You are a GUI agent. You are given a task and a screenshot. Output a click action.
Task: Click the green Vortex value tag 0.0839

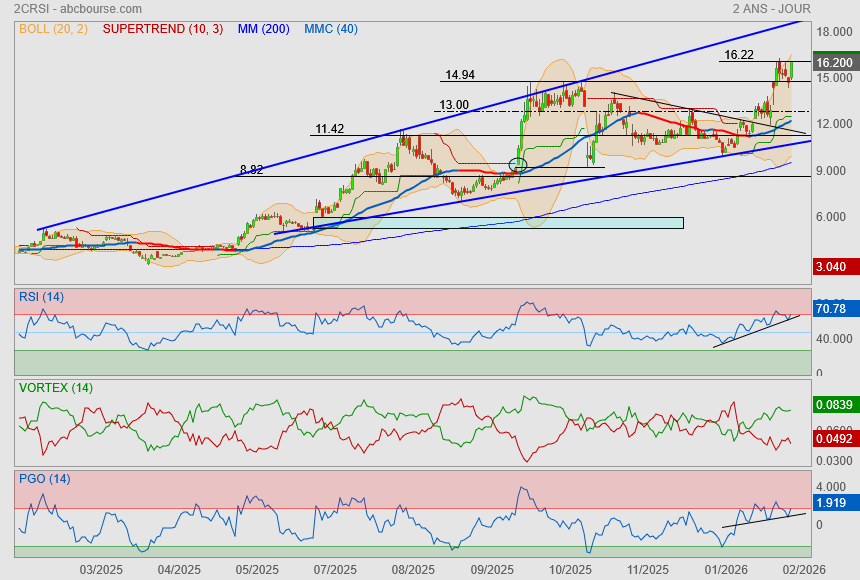833,405
